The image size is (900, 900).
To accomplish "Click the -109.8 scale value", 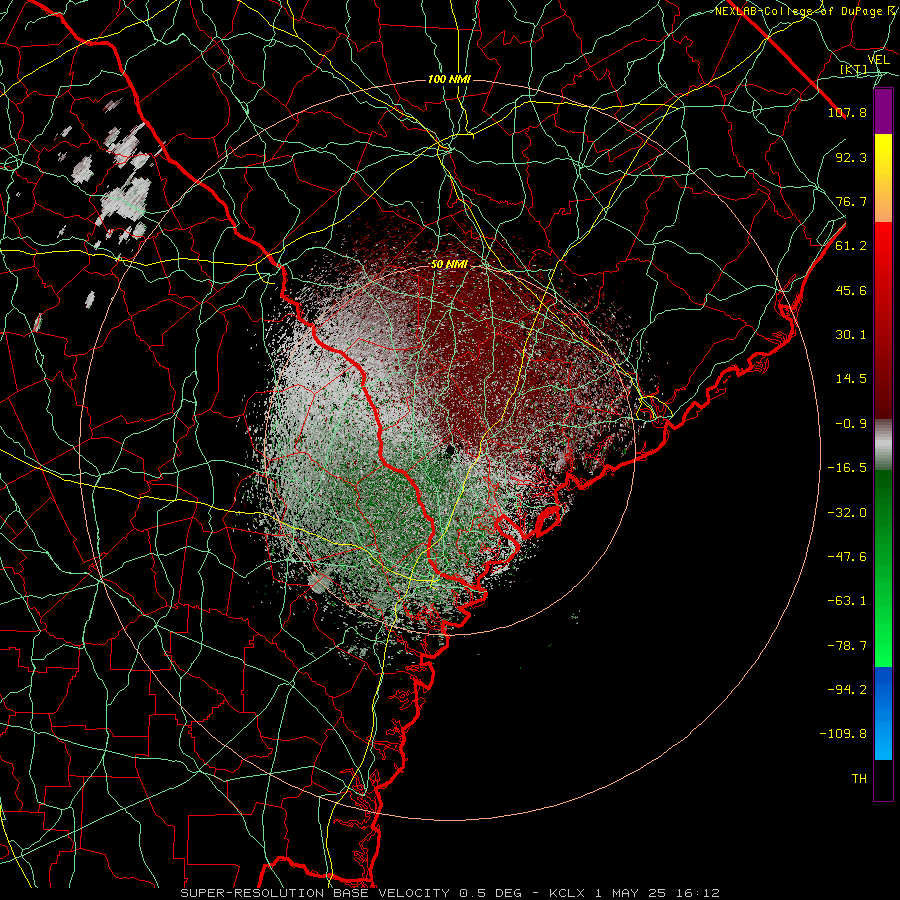I will (x=843, y=734).
